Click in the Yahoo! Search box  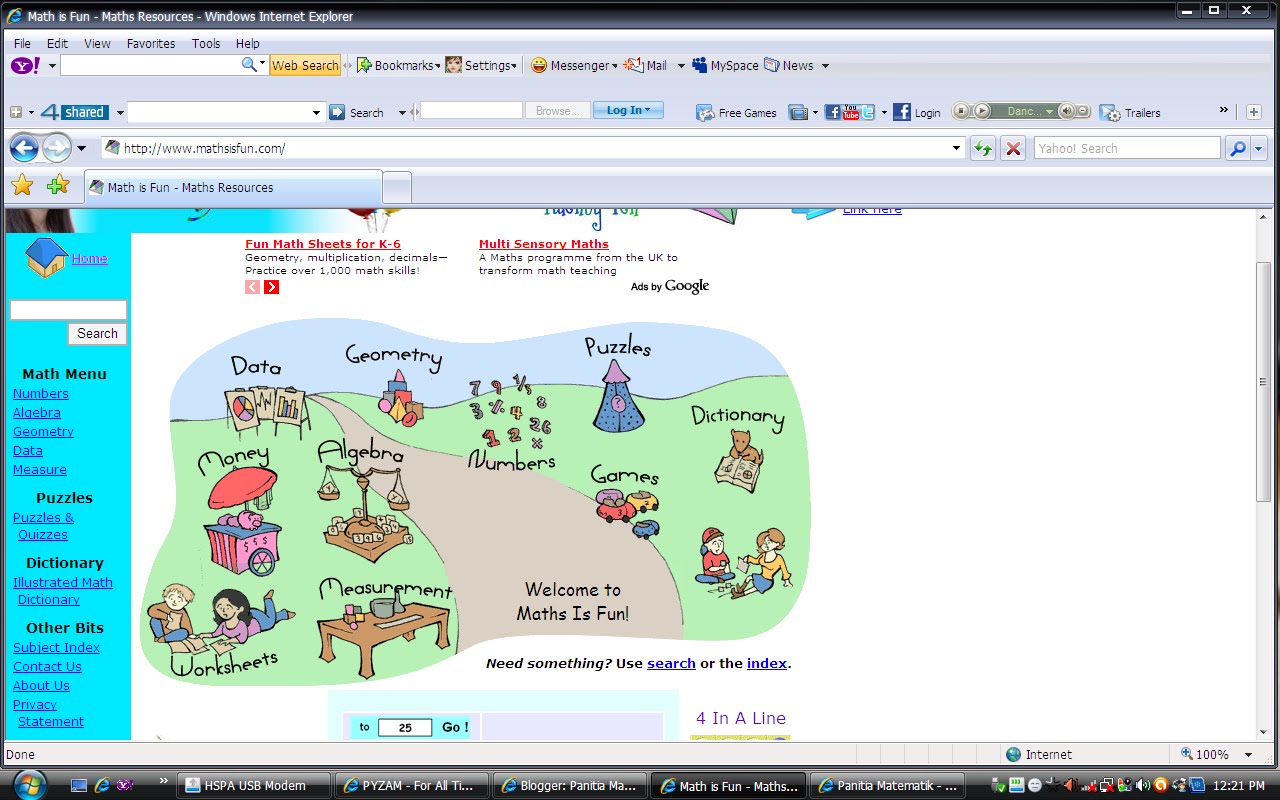tap(1127, 148)
